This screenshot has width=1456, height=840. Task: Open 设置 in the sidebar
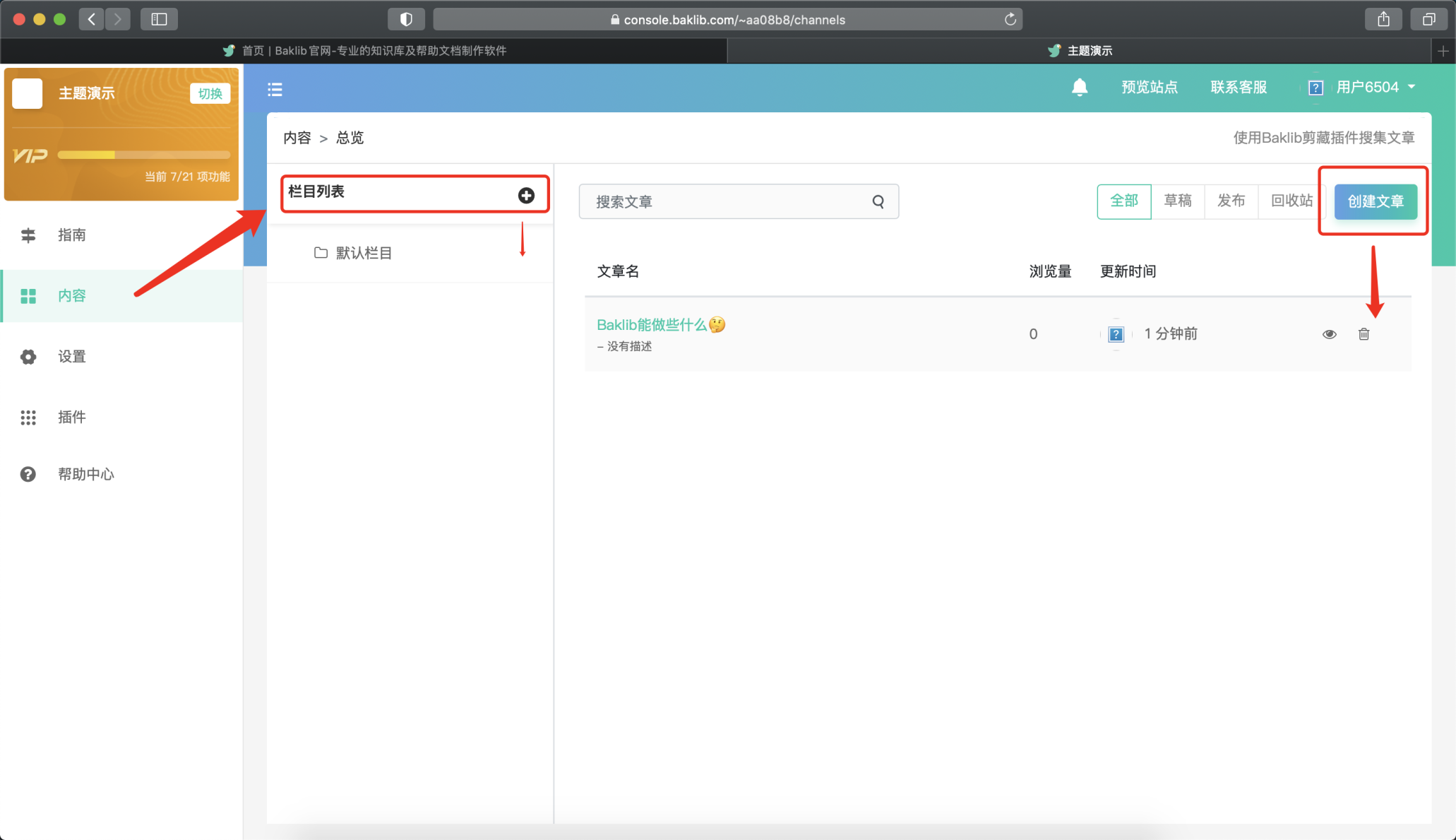71,357
